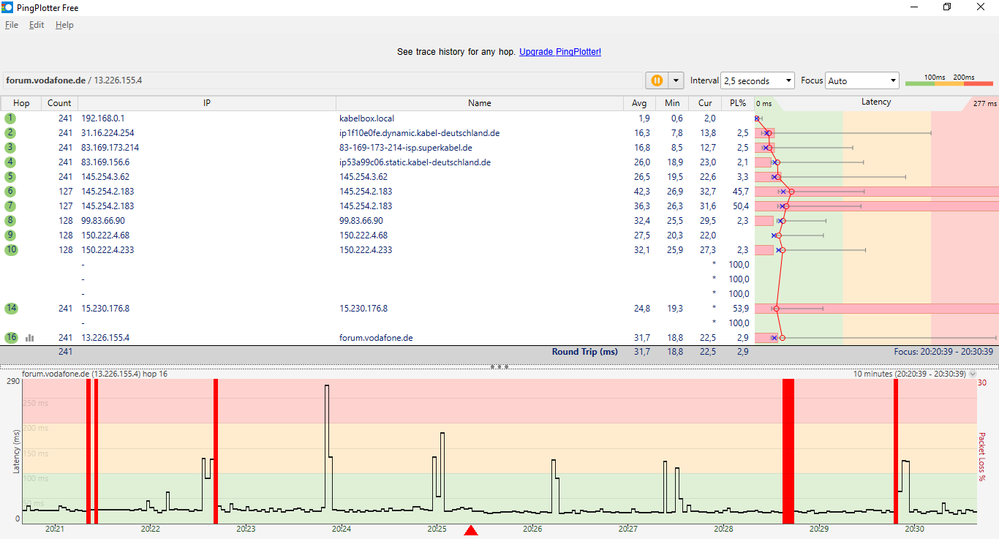Select IP 145.254.3.62 in the IP column

[x=105, y=177]
